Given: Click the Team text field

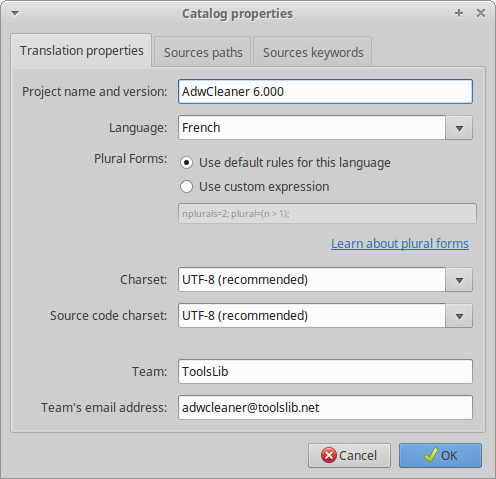Looking at the screenshot, I should [325, 371].
